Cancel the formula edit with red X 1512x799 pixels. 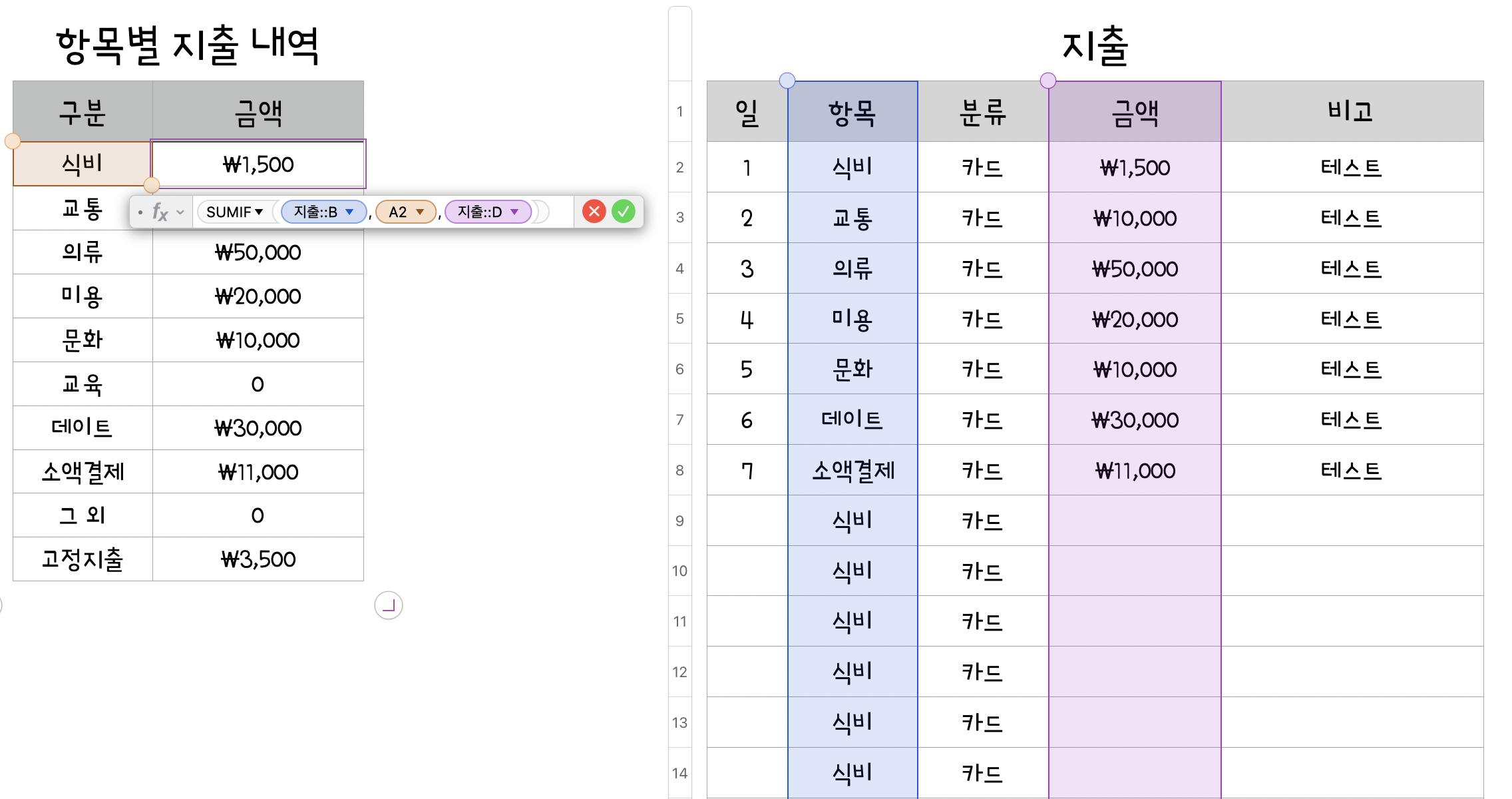(x=594, y=212)
